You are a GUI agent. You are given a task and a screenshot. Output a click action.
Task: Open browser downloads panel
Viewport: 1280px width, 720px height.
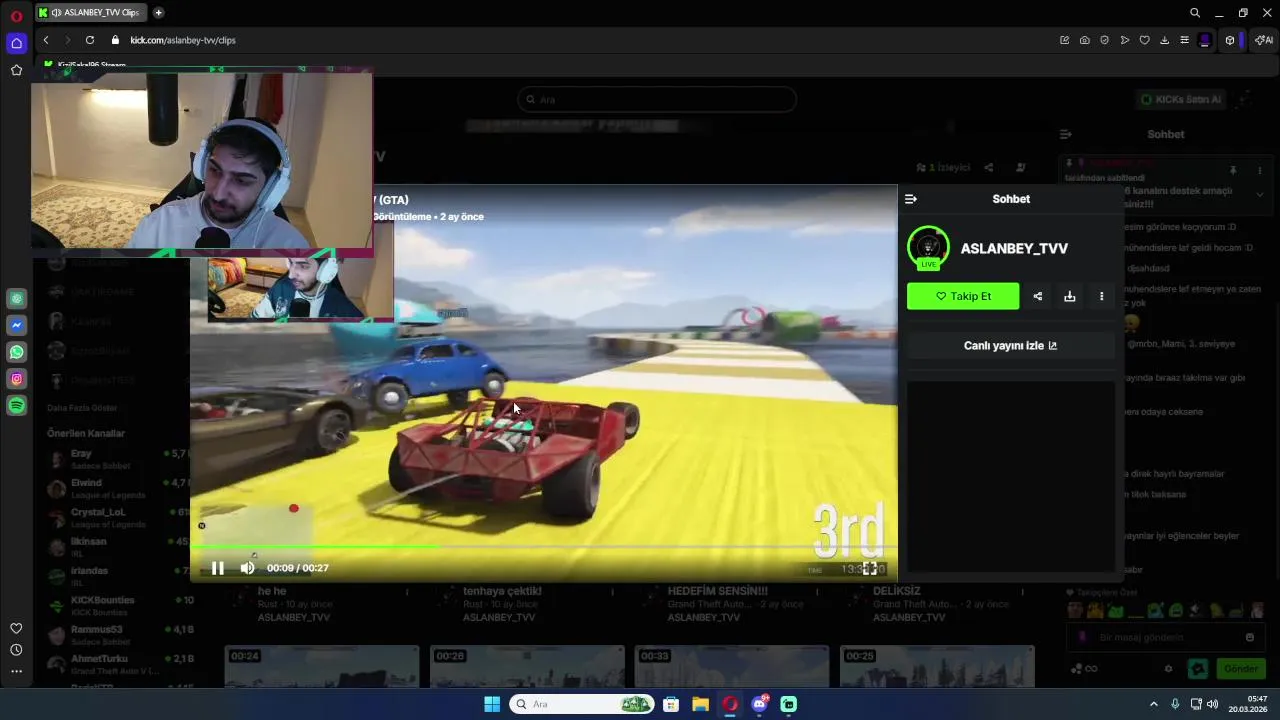(x=1164, y=40)
